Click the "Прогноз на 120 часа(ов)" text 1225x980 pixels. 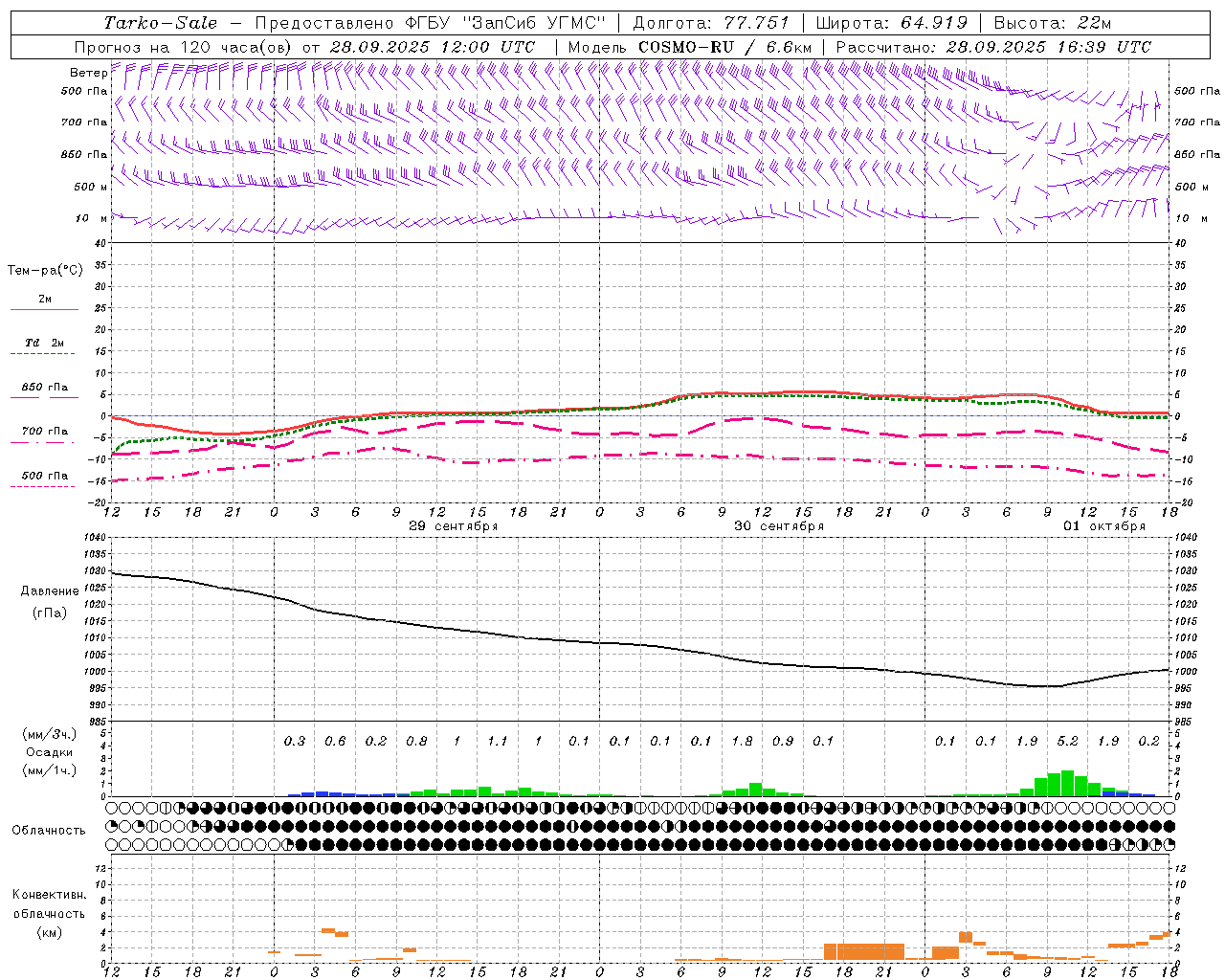(x=184, y=47)
